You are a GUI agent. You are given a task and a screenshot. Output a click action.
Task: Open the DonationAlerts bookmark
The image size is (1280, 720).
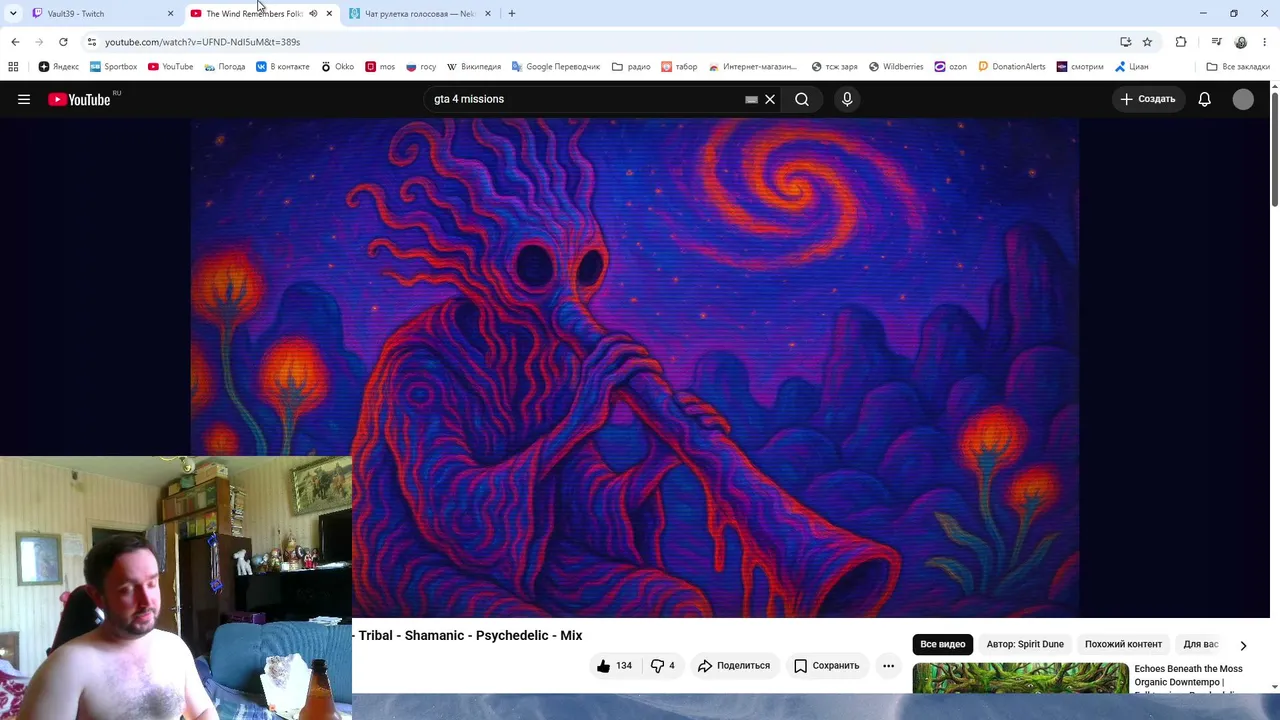click(x=1012, y=67)
